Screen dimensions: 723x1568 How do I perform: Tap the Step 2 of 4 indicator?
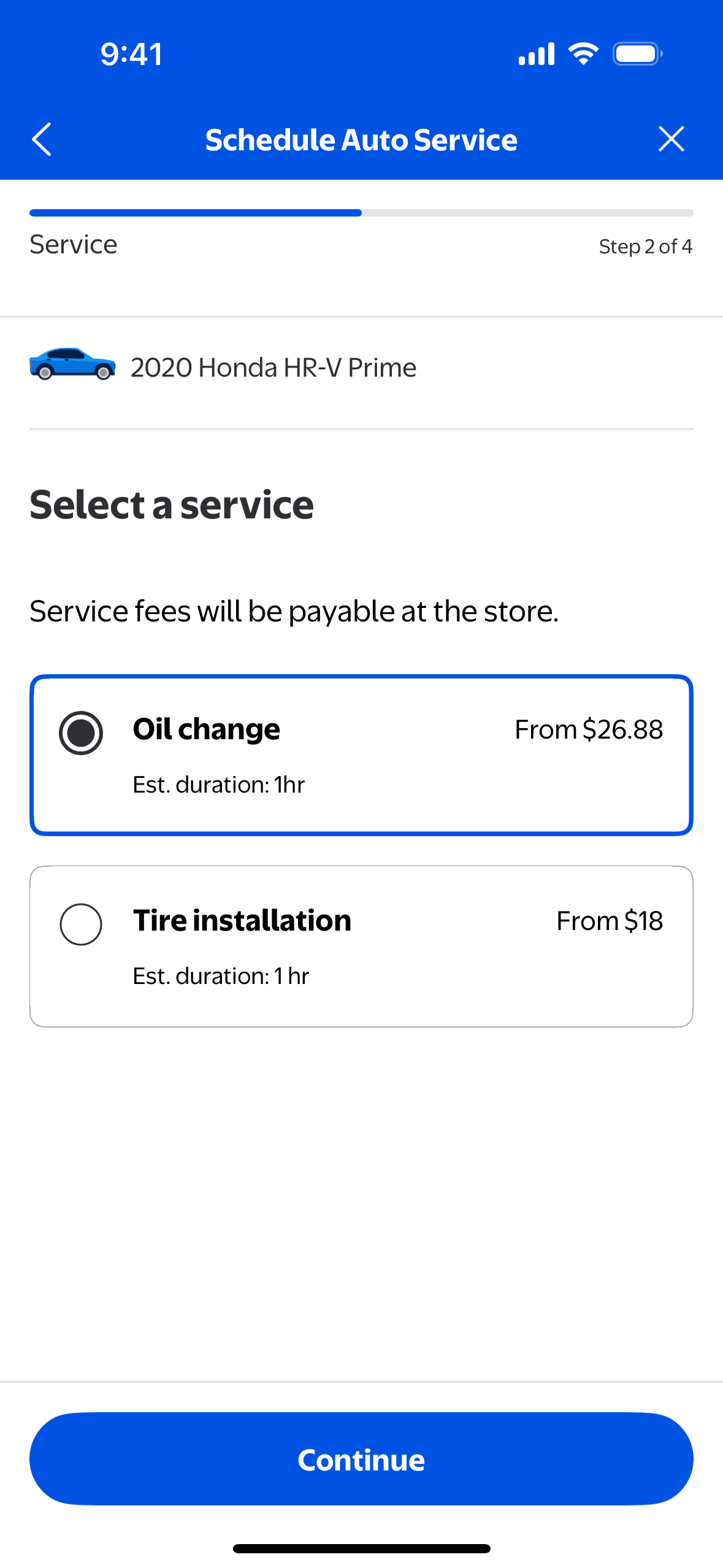[645, 247]
